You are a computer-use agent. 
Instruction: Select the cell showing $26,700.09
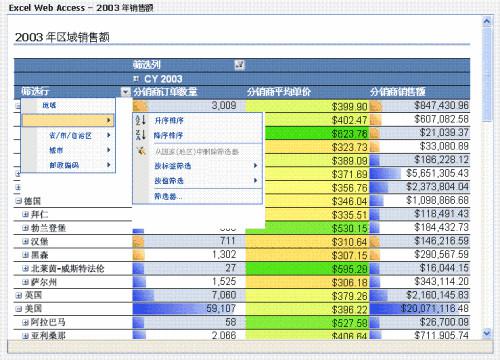pos(419,322)
